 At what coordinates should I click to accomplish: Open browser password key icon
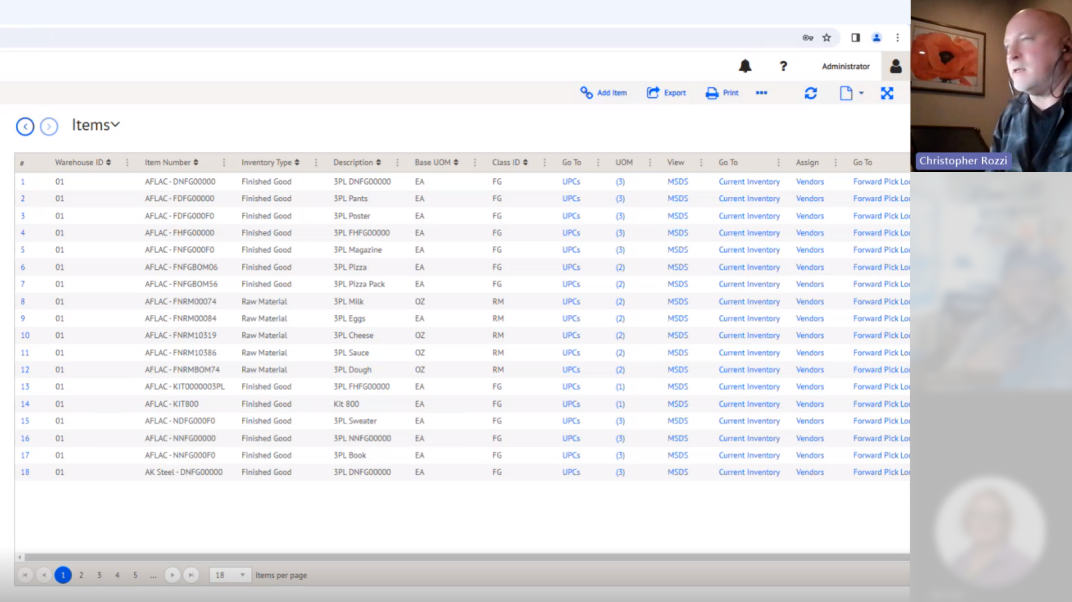tap(807, 38)
